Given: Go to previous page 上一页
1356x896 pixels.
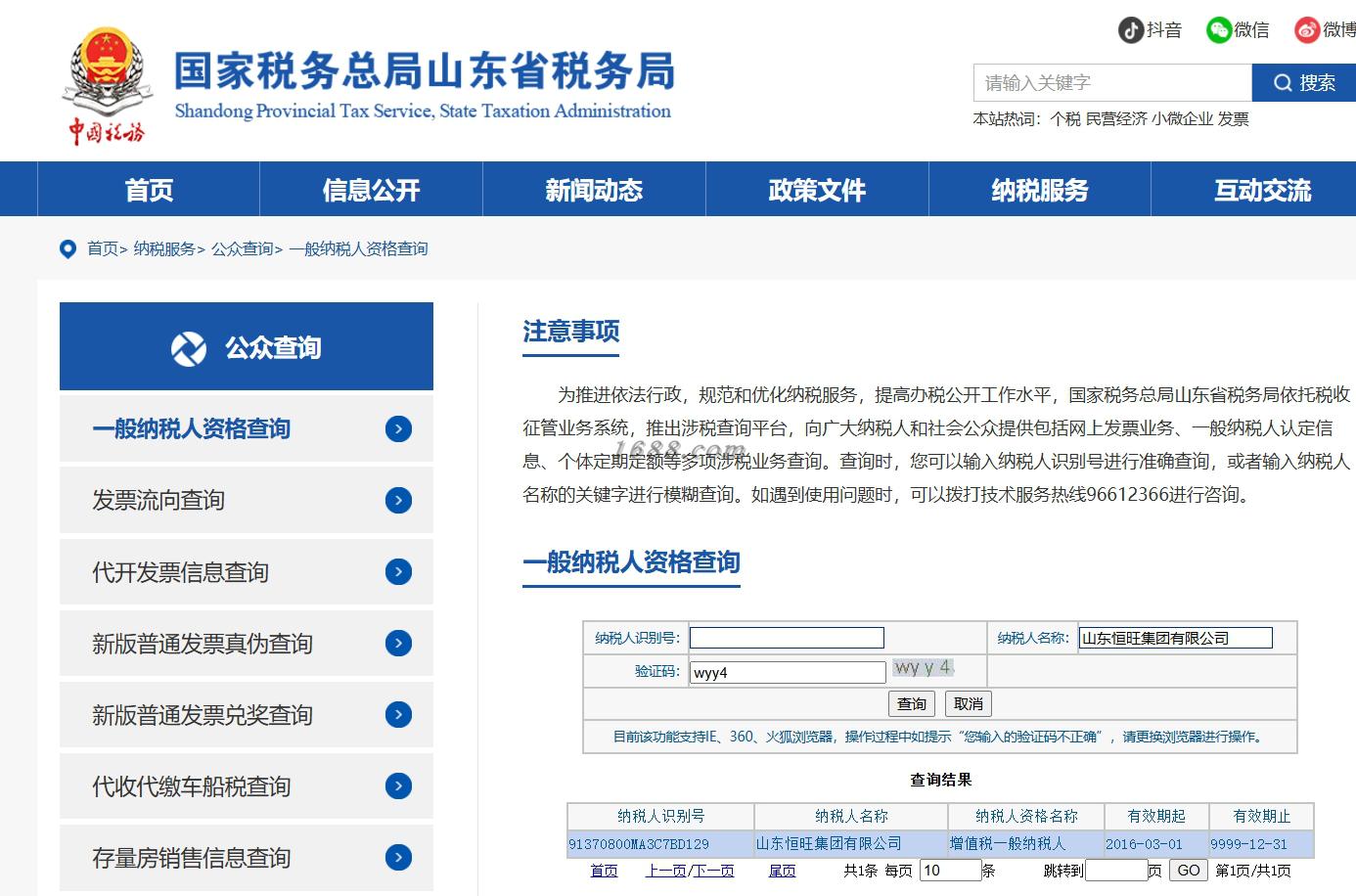Looking at the screenshot, I should (x=665, y=870).
